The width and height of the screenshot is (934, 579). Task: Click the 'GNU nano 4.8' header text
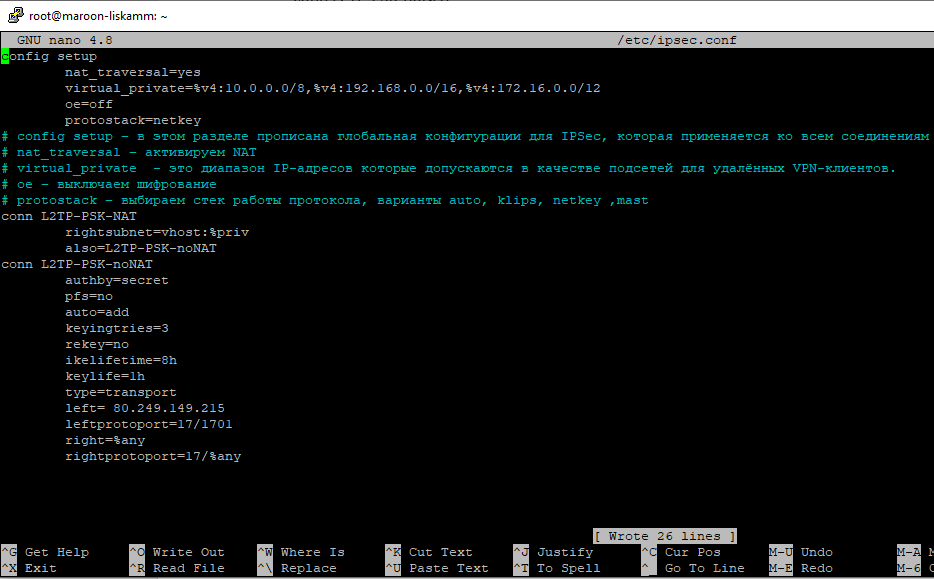(x=65, y=40)
